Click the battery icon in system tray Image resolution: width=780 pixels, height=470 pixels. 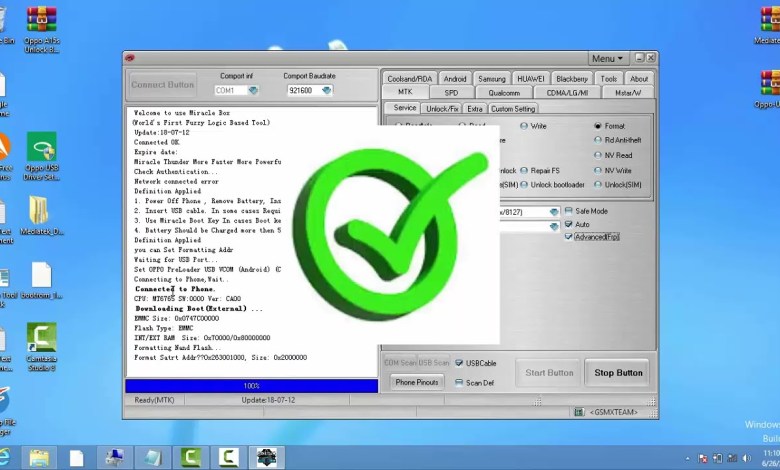(x=717, y=458)
